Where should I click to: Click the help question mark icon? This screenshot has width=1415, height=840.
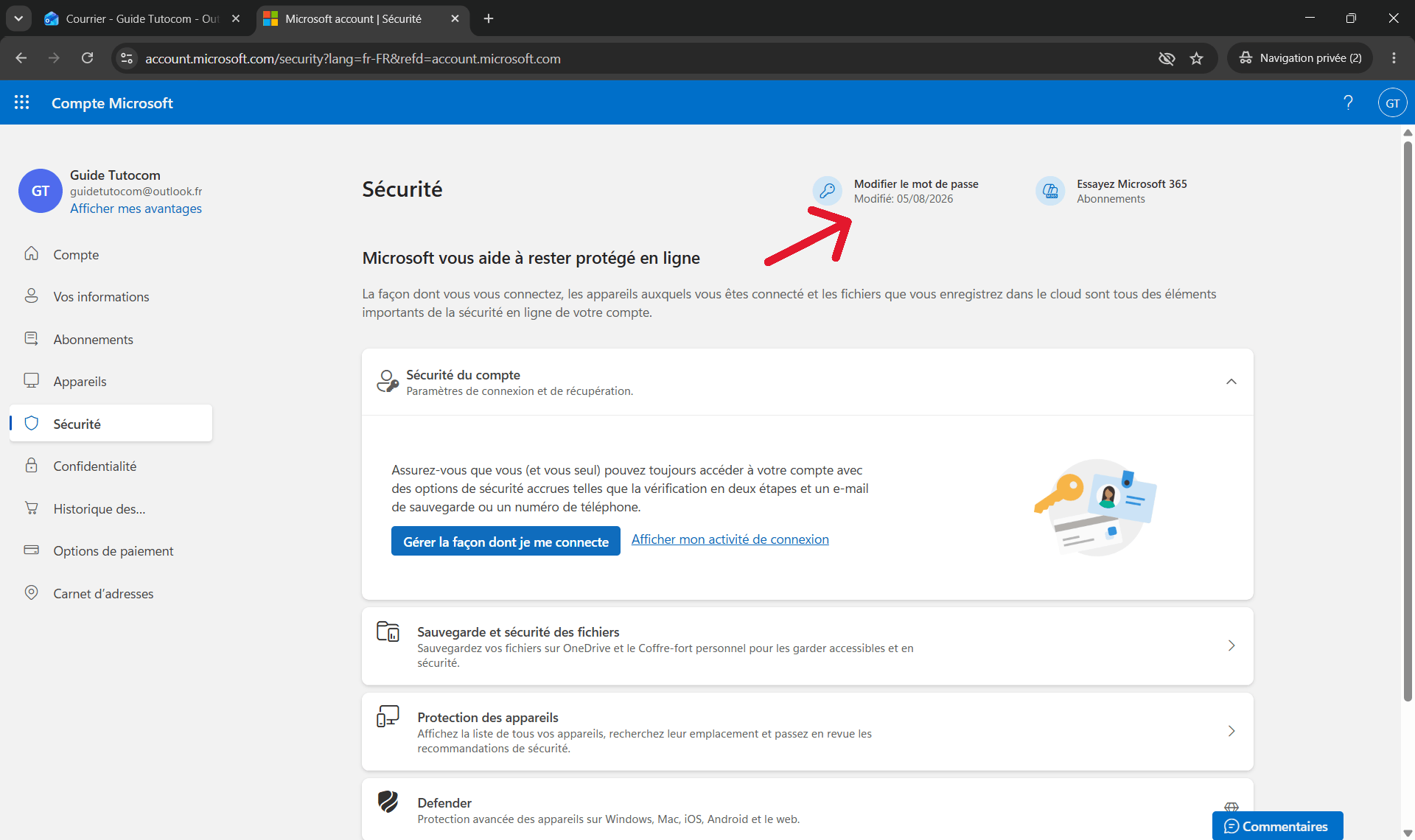point(1348,102)
